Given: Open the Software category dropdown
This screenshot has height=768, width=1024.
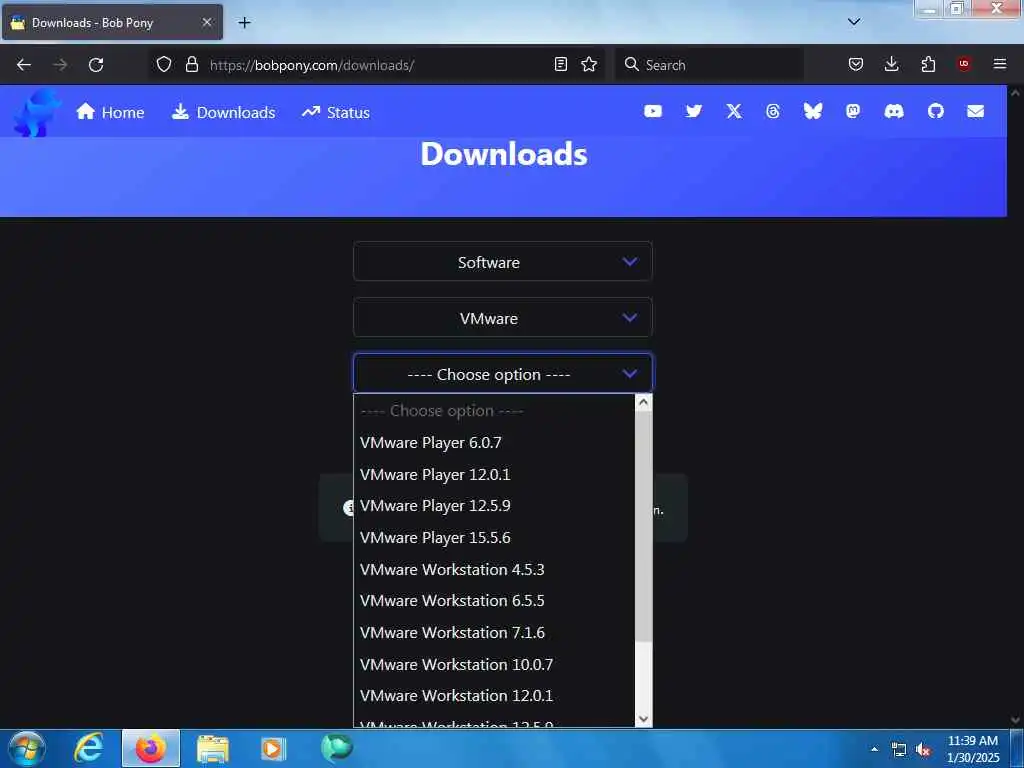Looking at the screenshot, I should (503, 262).
